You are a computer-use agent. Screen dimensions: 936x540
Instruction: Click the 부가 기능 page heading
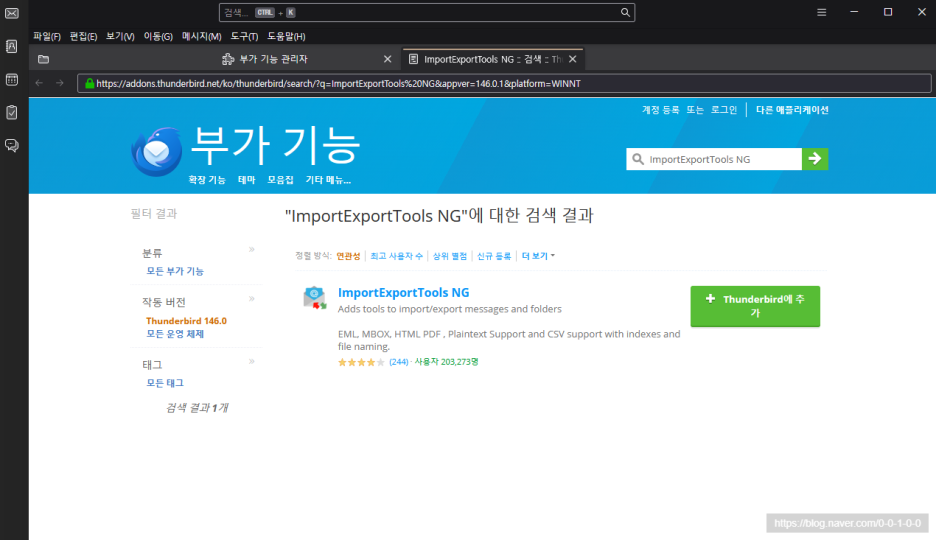coord(275,145)
